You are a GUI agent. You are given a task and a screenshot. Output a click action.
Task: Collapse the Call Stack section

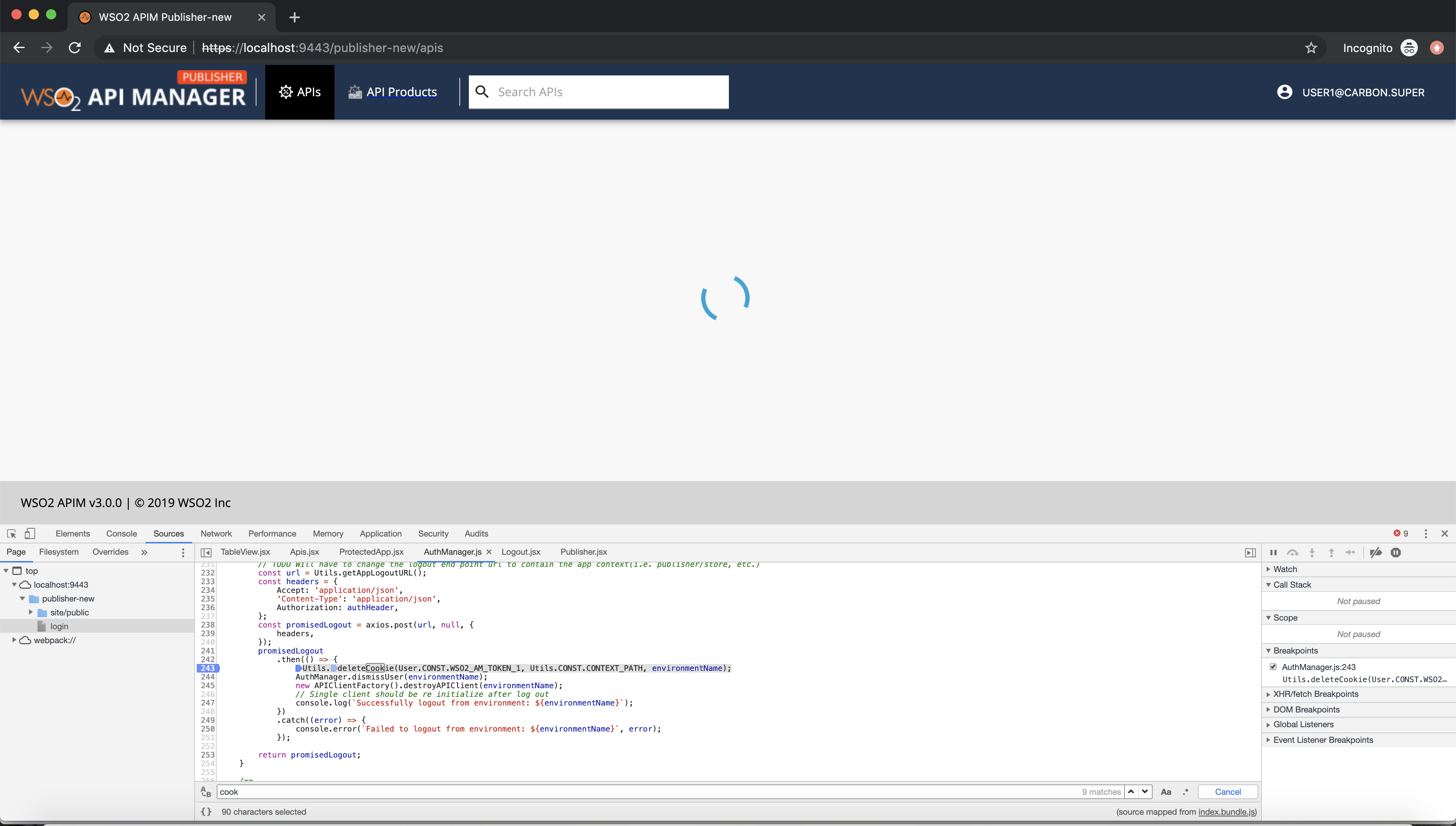pyautogui.click(x=1268, y=584)
